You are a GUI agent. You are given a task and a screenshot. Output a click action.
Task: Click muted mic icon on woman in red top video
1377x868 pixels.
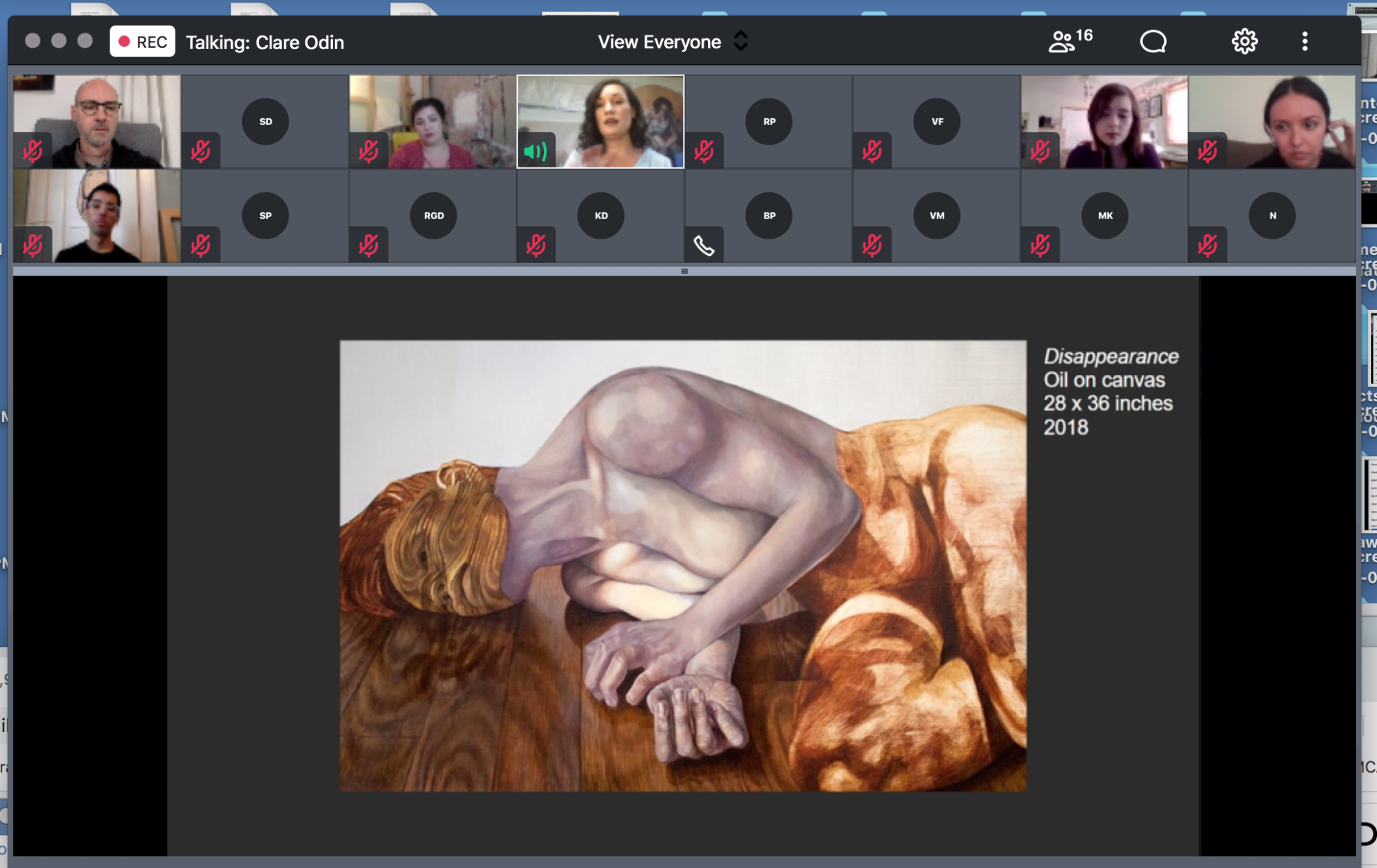[368, 151]
